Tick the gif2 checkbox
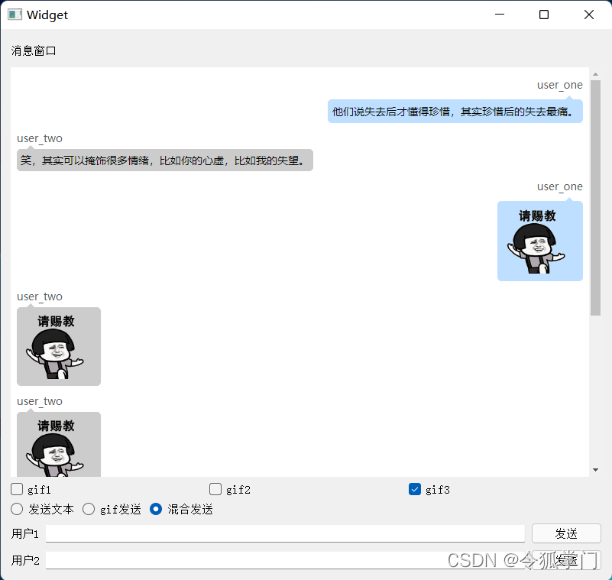Viewport: 612px width, 580px height. (x=215, y=489)
